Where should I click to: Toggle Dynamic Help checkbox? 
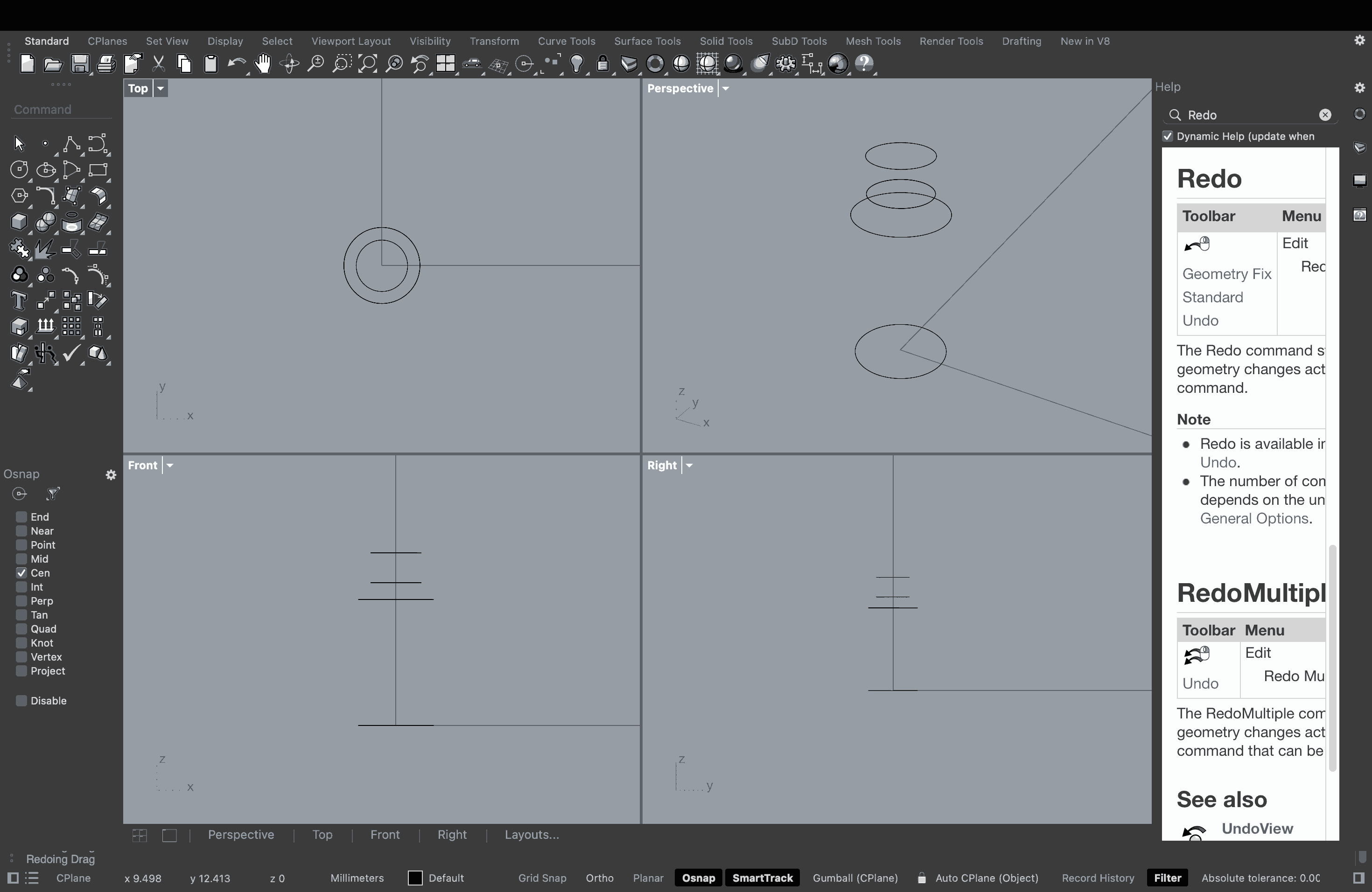pos(1168,137)
